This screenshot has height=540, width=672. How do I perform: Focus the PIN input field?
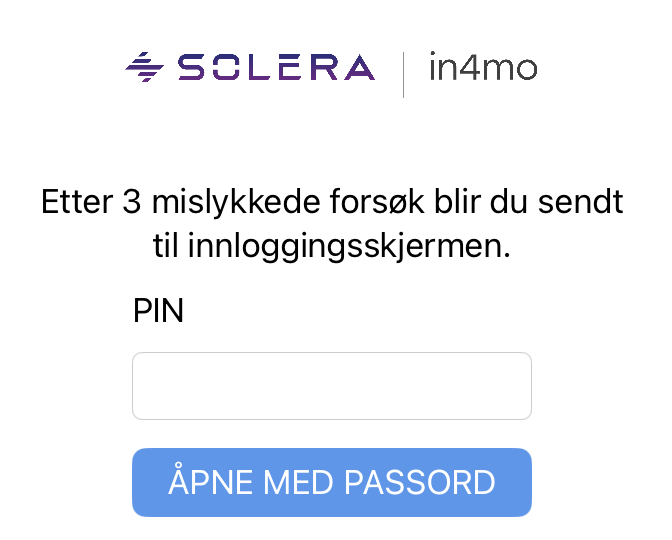[x=331, y=386]
